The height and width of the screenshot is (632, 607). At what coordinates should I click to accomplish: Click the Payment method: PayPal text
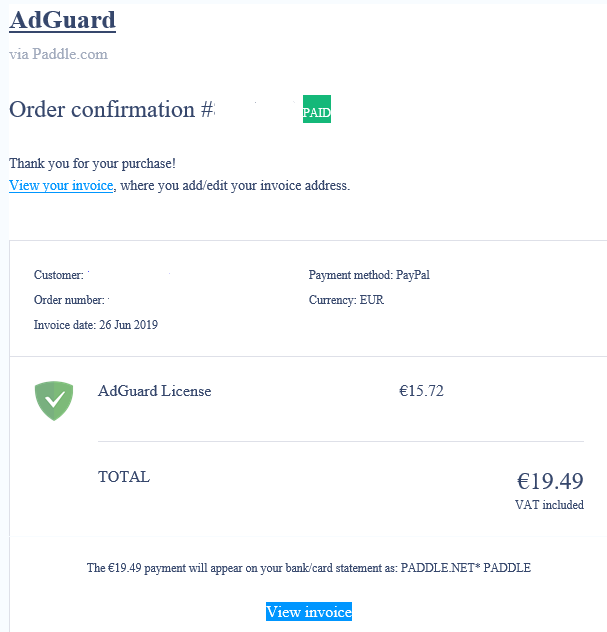[369, 275]
